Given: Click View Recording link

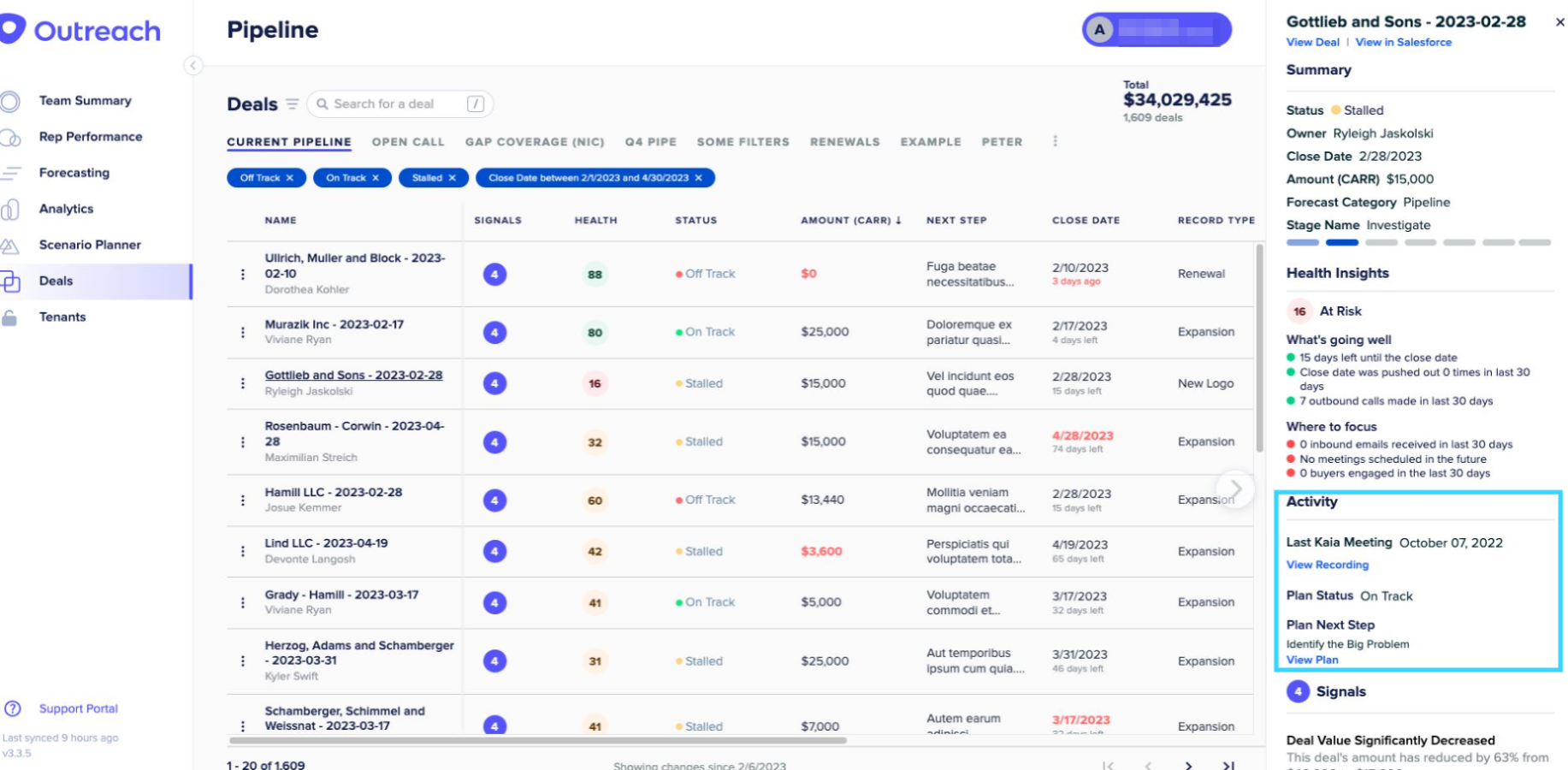Looking at the screenshot, I should point(1327,565).
